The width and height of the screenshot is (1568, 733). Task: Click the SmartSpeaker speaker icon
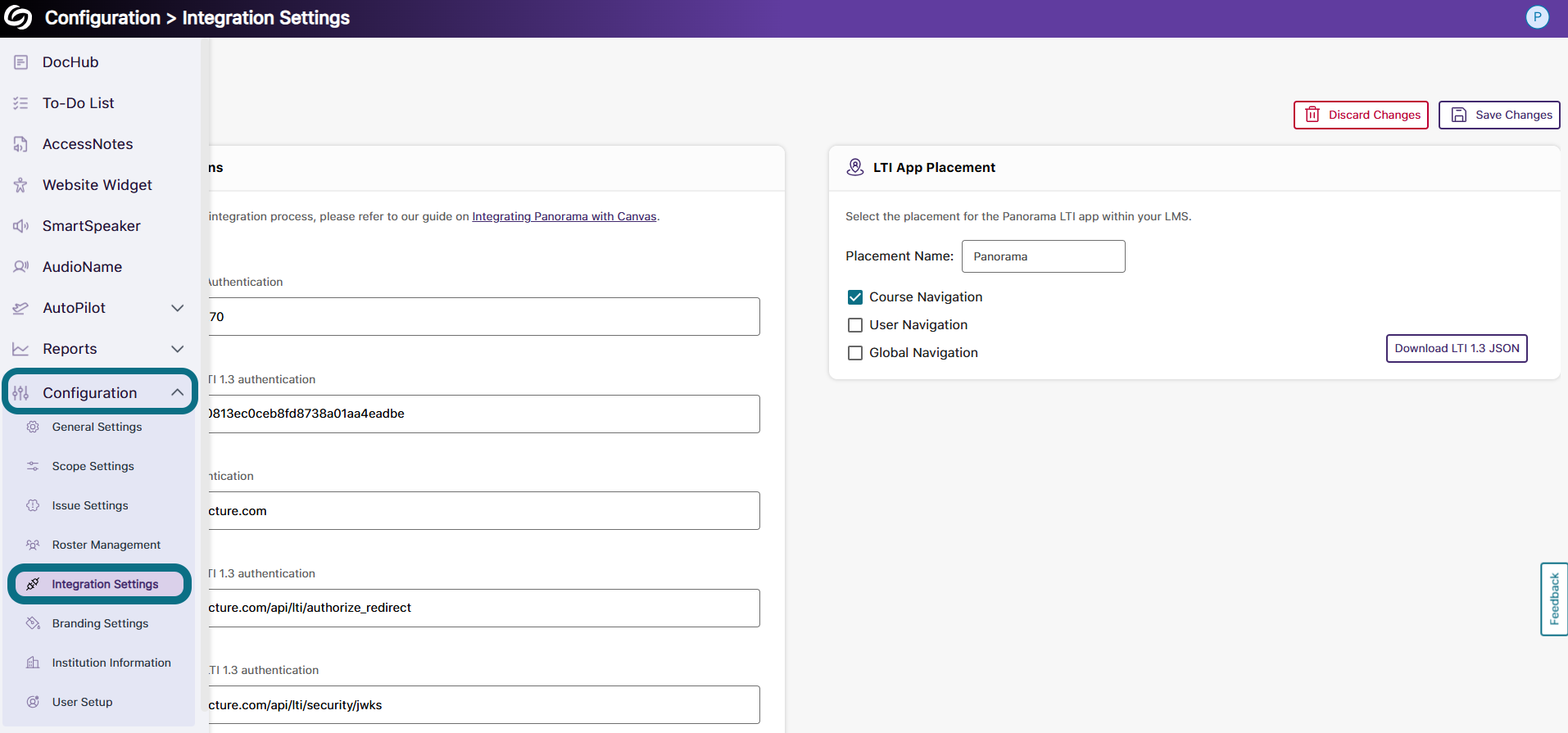21,226
